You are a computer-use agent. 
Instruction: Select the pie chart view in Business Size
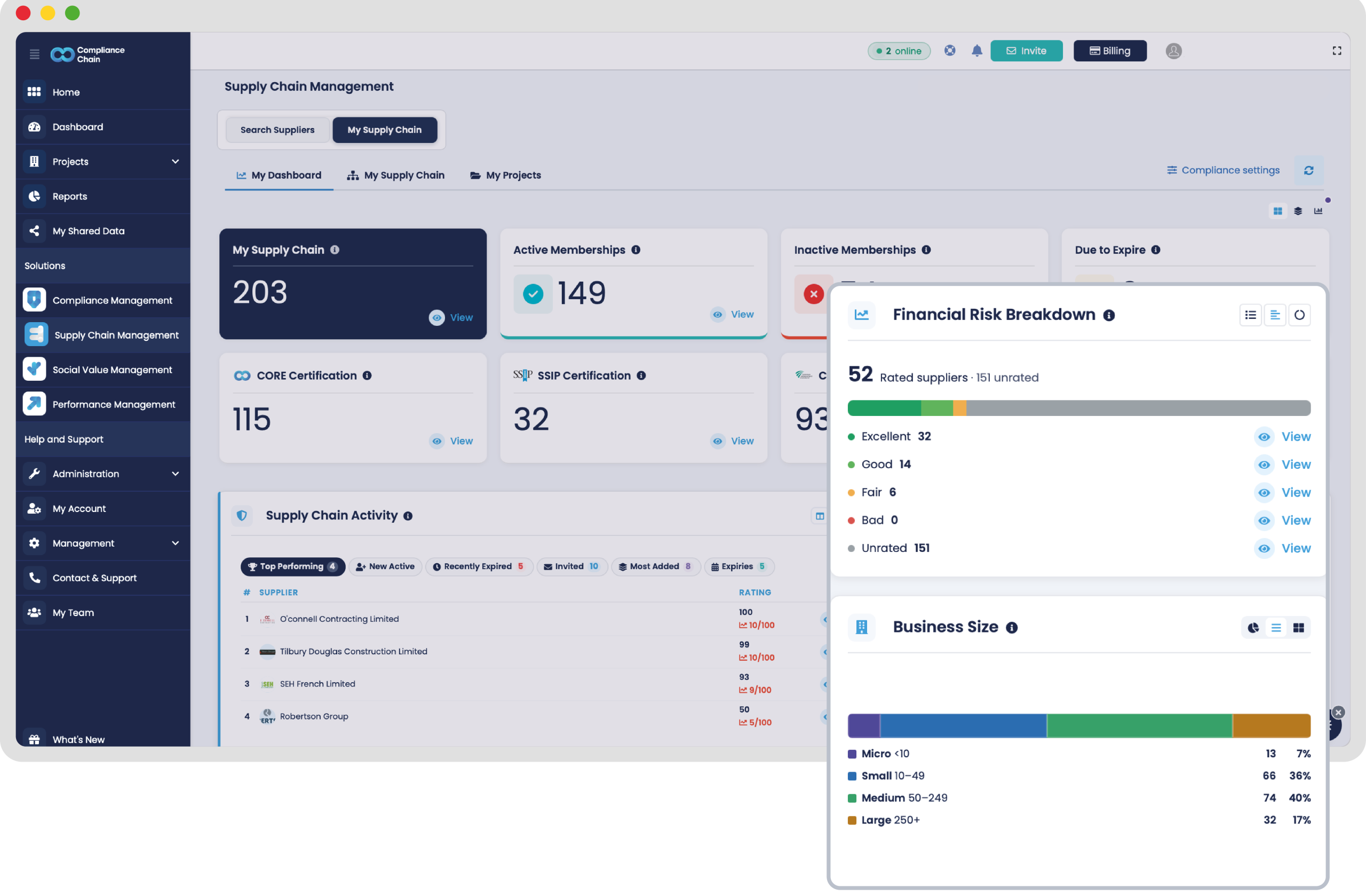coord(1253,628)
